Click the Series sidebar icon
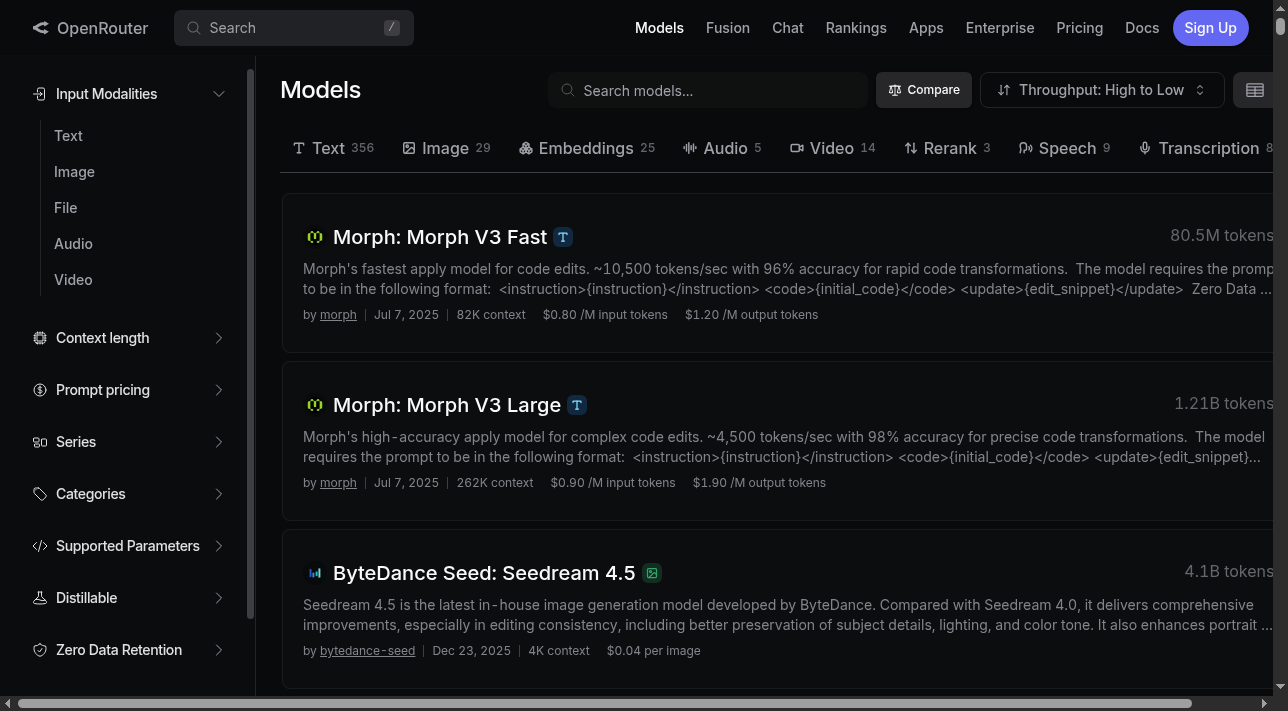The image size is (1288, 711). point(40,442)
